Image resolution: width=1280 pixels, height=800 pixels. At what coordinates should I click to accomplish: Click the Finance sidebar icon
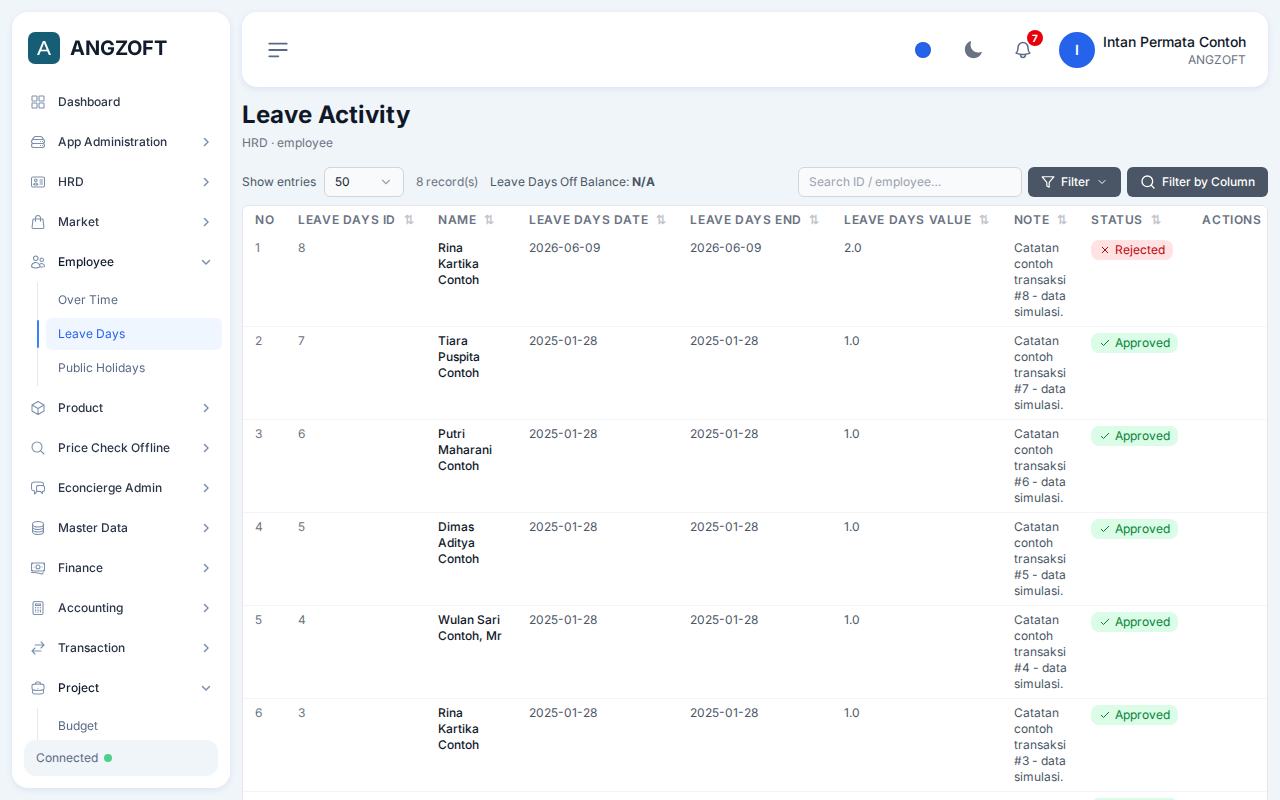pos(38,568)
